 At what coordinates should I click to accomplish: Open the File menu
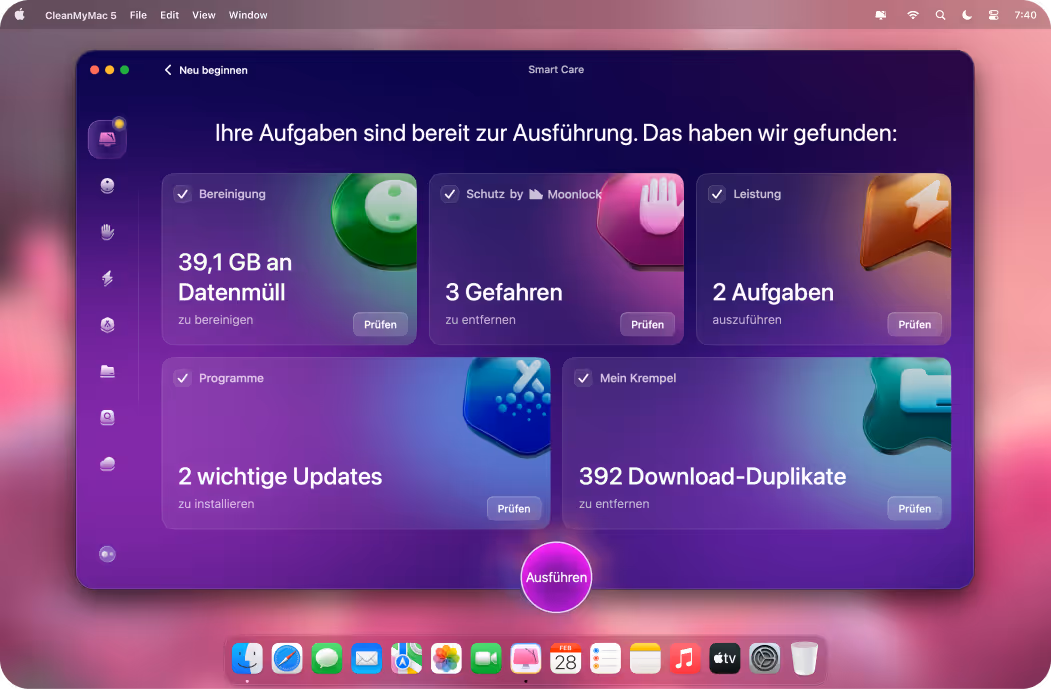point(138,15)
